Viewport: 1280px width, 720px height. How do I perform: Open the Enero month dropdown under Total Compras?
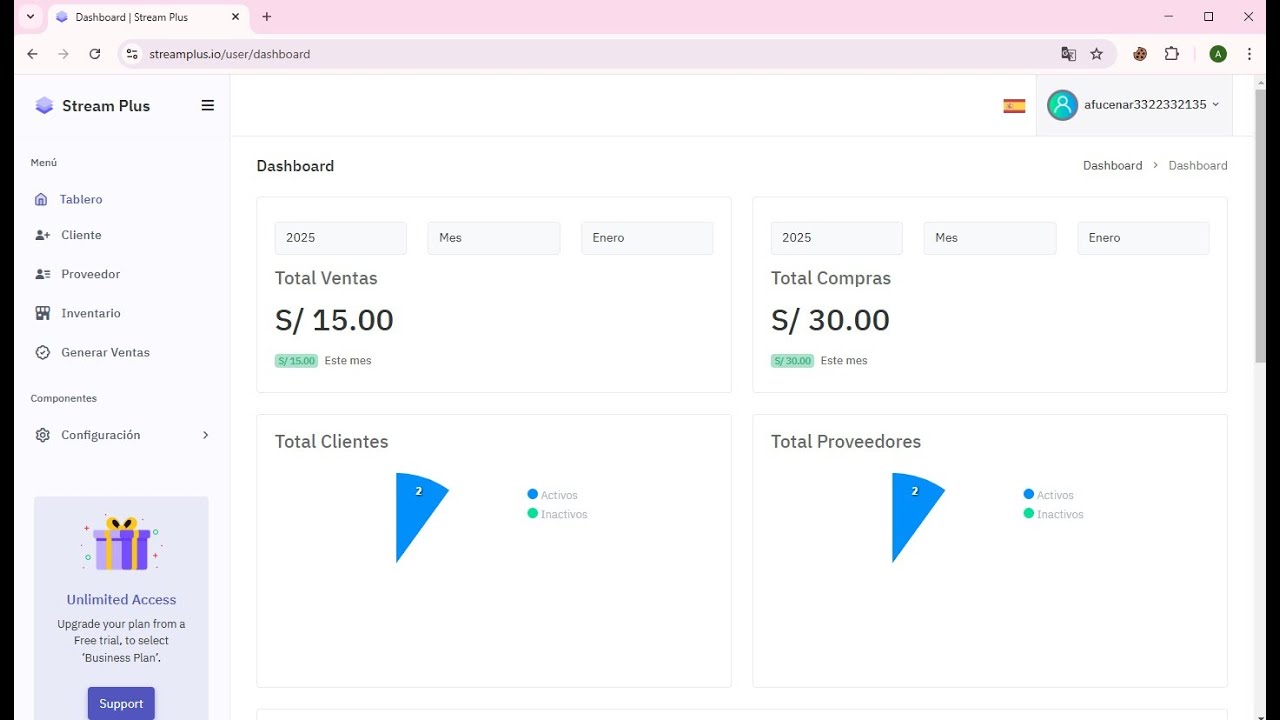[x=1143, y=238]
